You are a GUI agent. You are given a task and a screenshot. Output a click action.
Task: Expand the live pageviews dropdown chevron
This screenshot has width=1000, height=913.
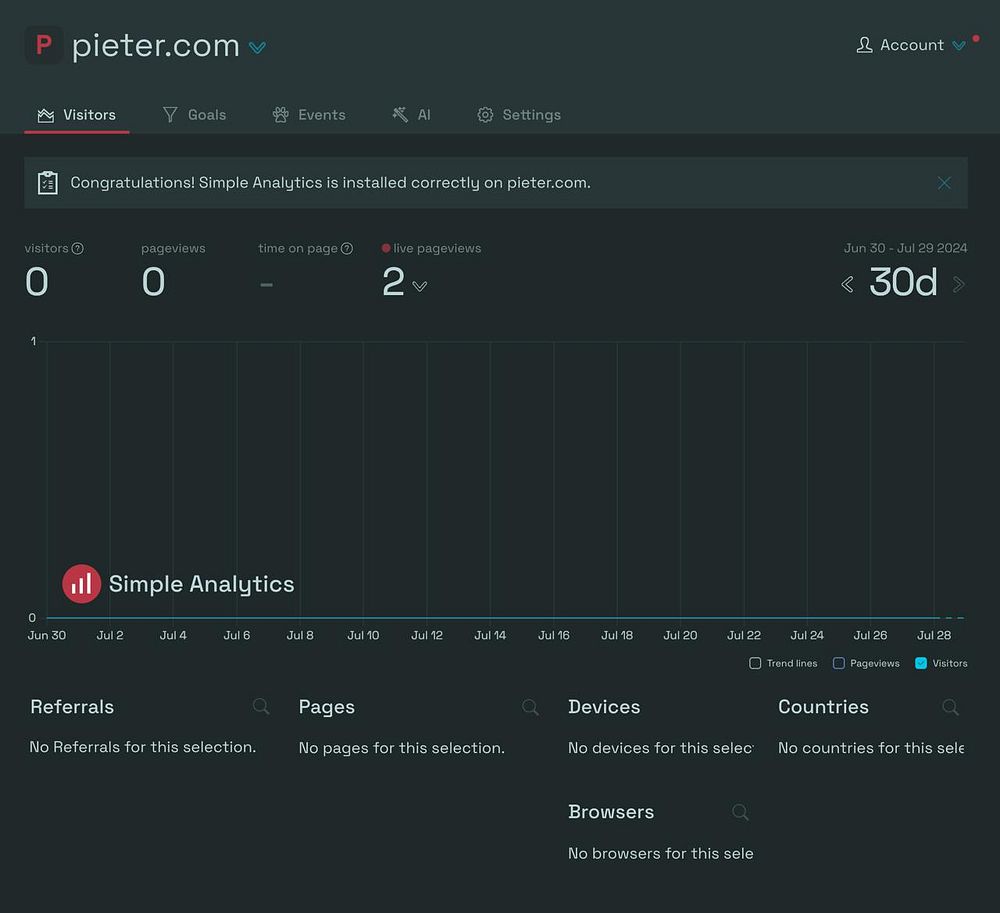click(420, 286)
